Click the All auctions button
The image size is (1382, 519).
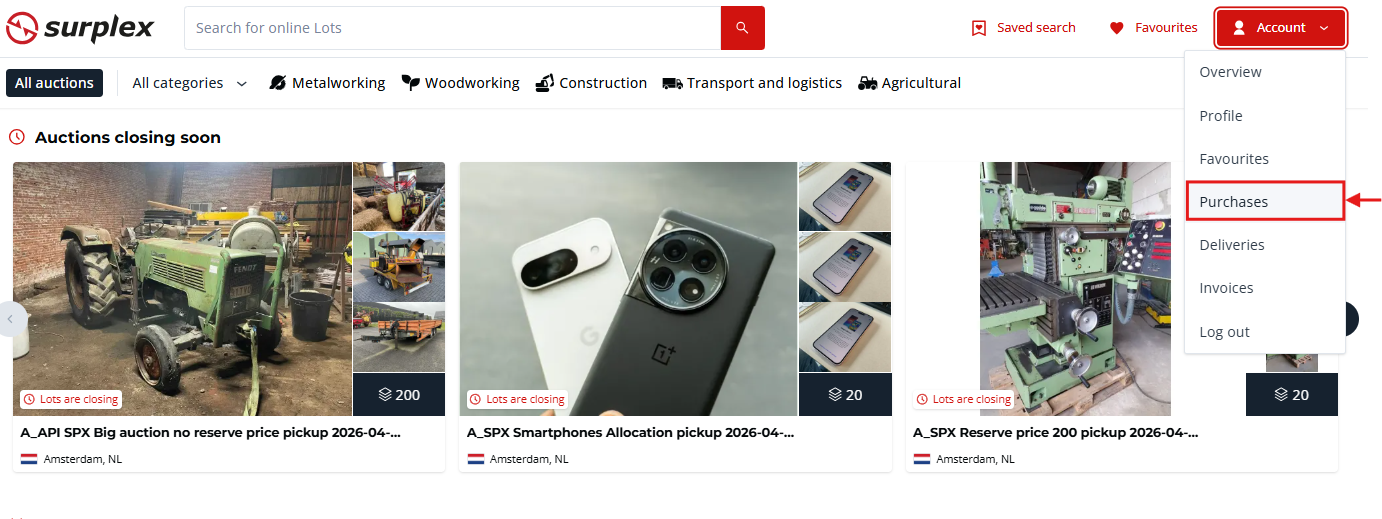54,83
